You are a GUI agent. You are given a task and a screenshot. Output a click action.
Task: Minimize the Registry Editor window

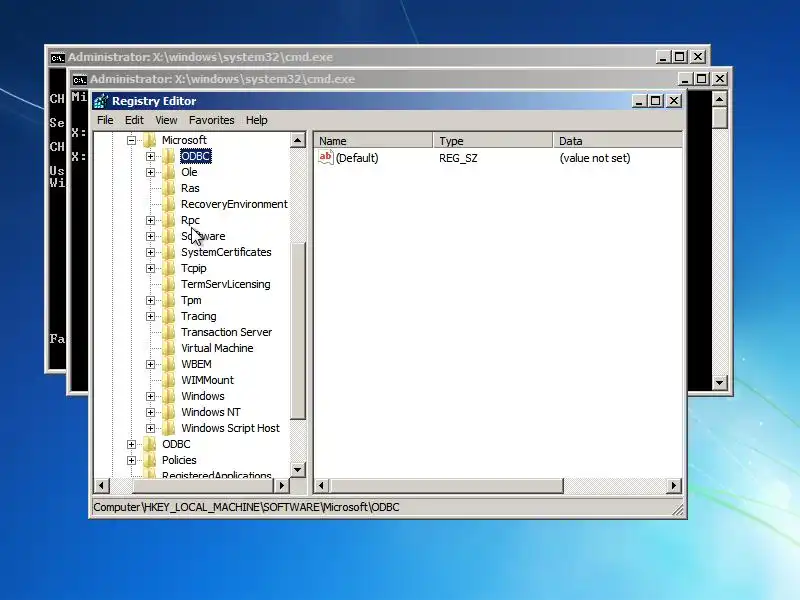(639, 101)
